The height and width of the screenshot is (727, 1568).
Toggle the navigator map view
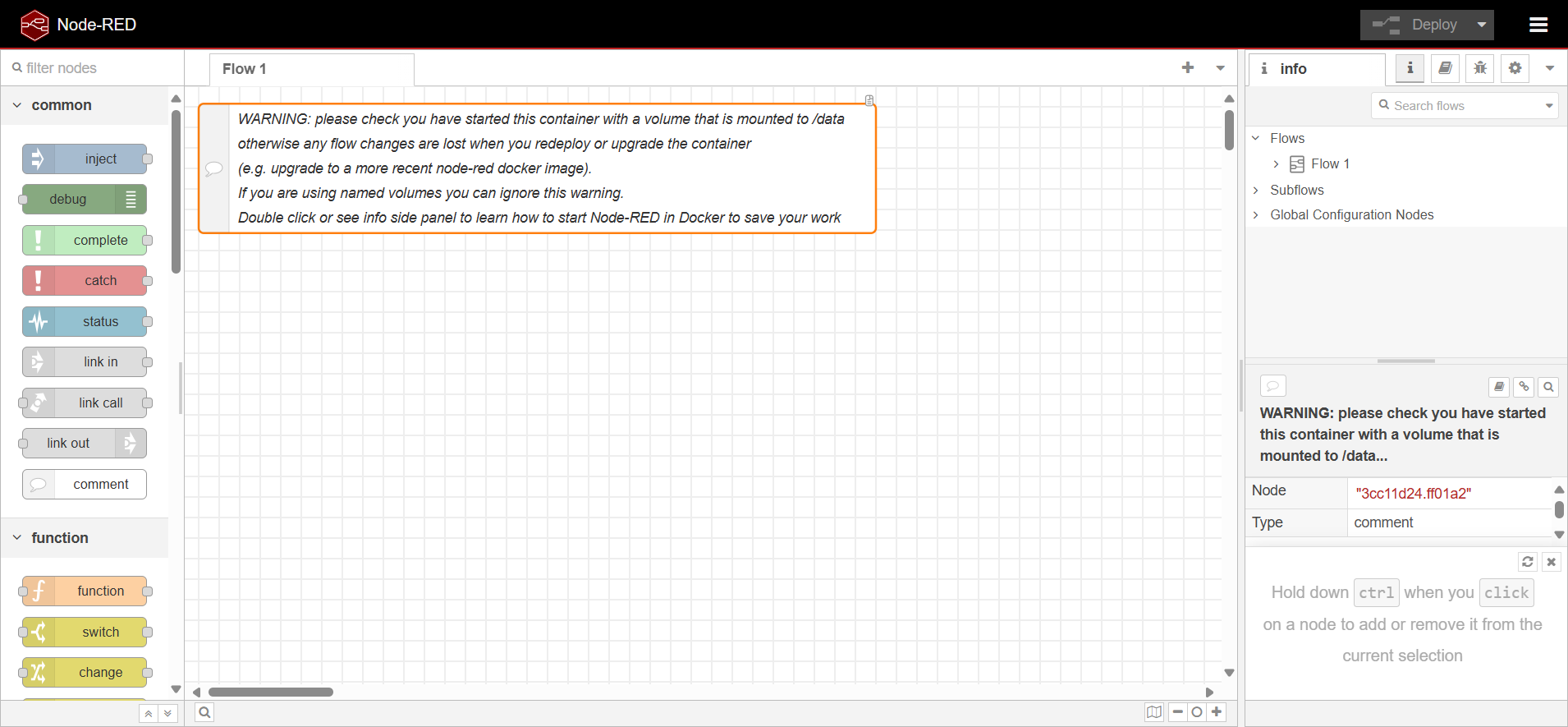tap(1154, 712)
